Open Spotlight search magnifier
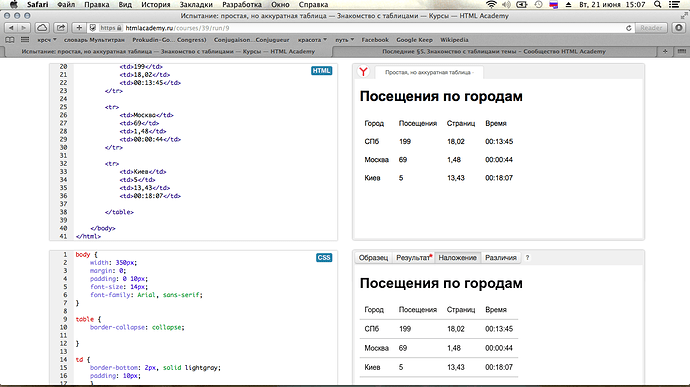 pyautogui.click(x=657, y=4)
